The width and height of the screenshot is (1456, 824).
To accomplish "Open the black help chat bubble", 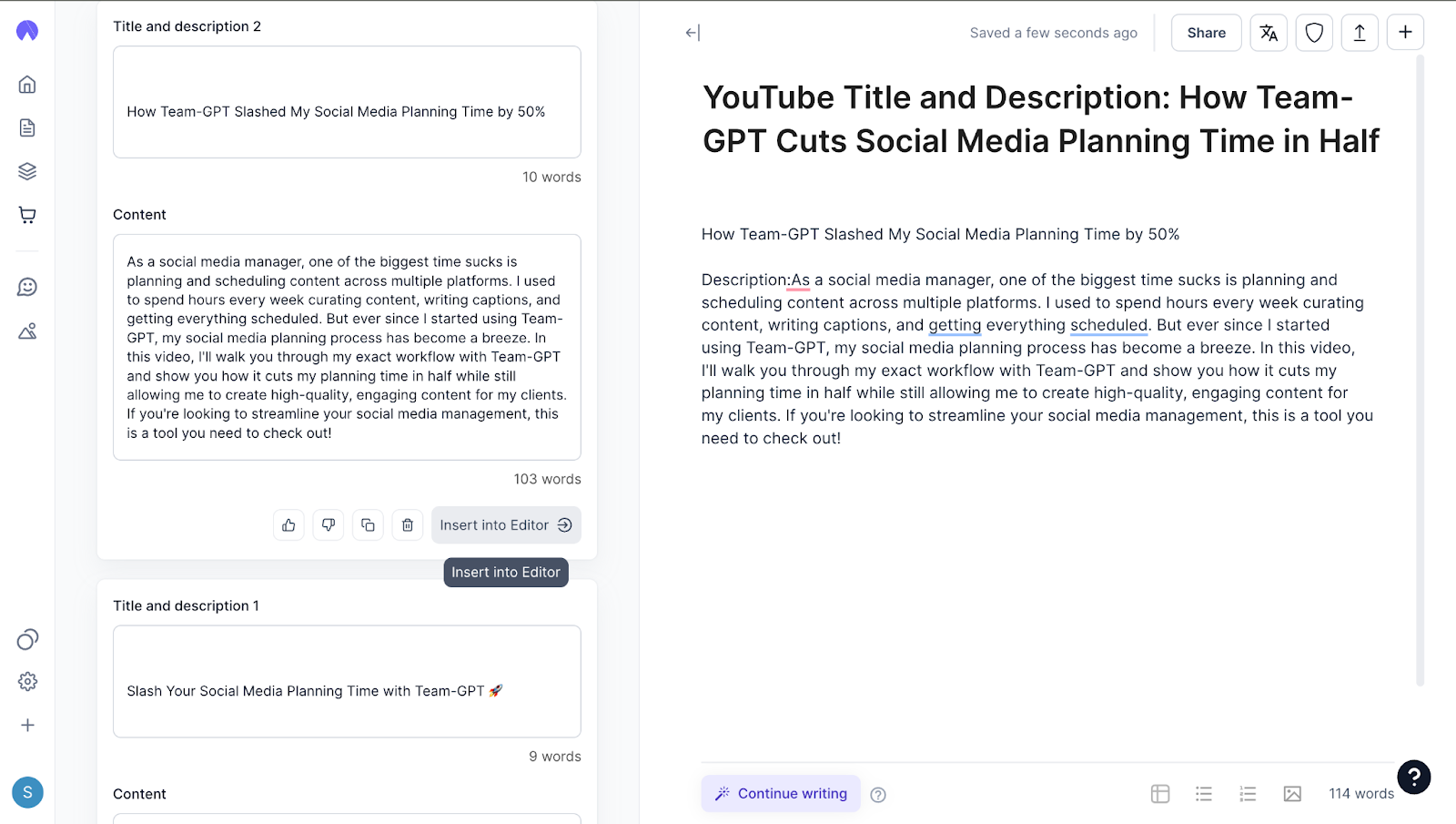I will pos(1414,777).
